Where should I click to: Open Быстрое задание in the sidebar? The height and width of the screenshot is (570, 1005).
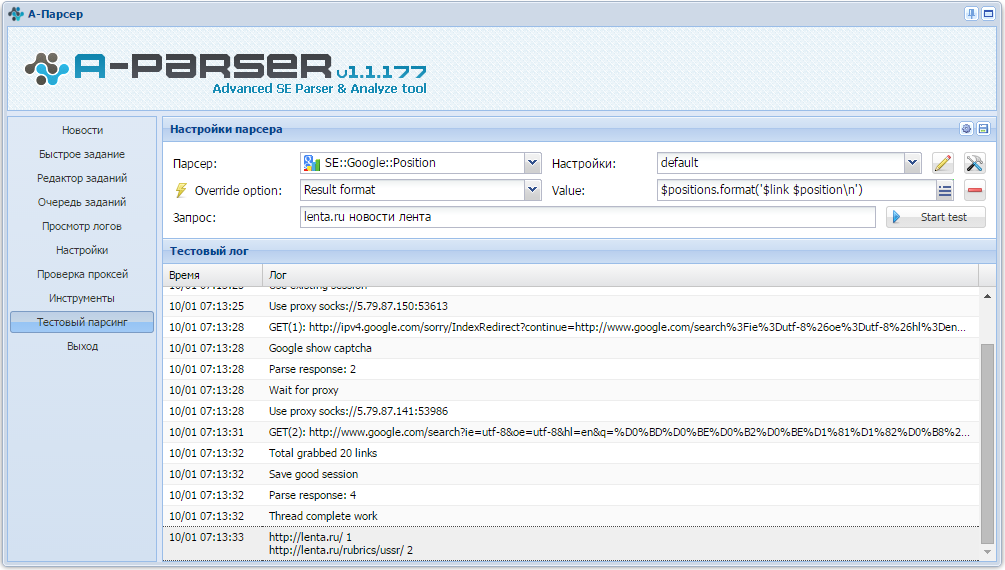click(x=82, y=154)
